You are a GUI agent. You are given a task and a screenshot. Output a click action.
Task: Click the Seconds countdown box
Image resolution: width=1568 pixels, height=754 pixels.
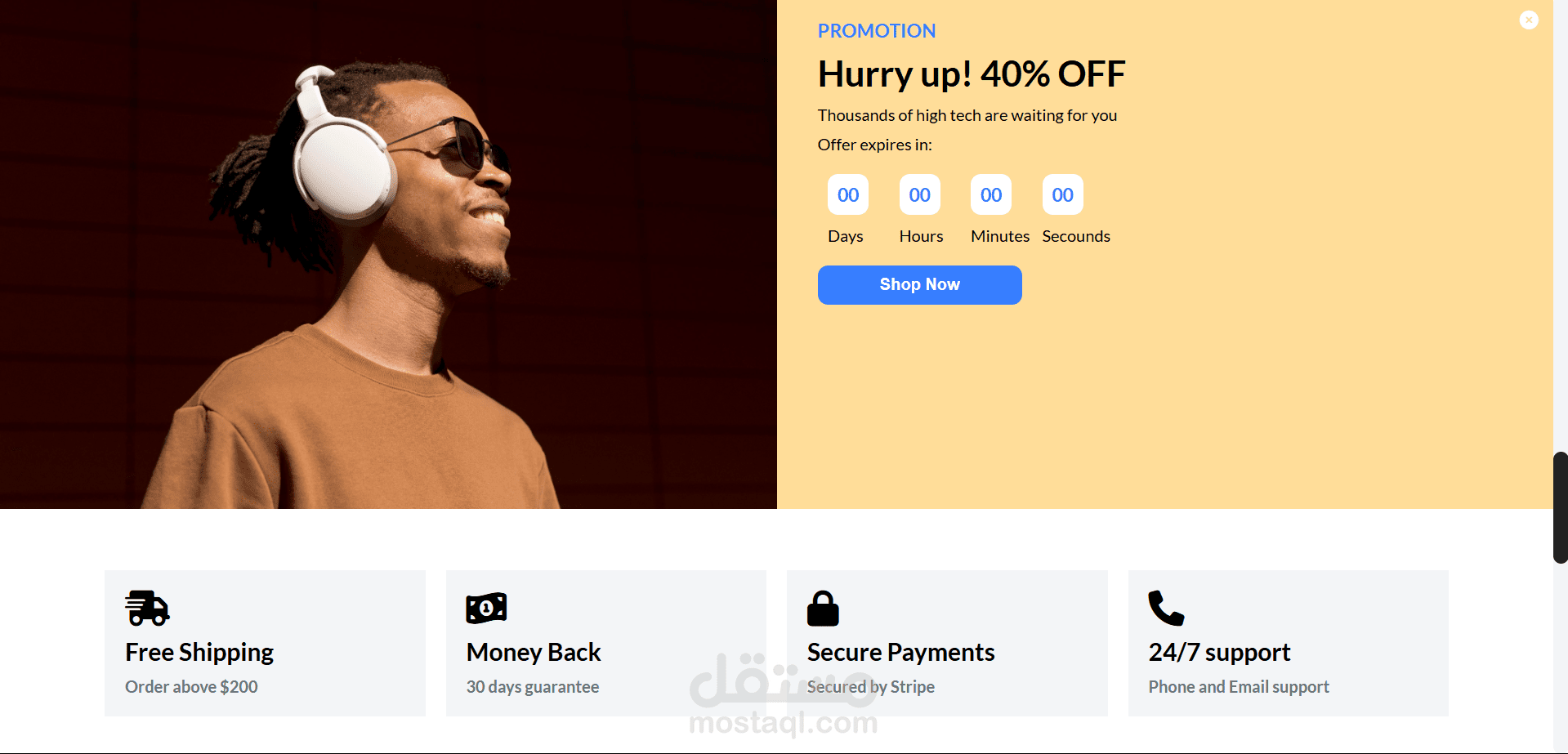[1063, 194]
